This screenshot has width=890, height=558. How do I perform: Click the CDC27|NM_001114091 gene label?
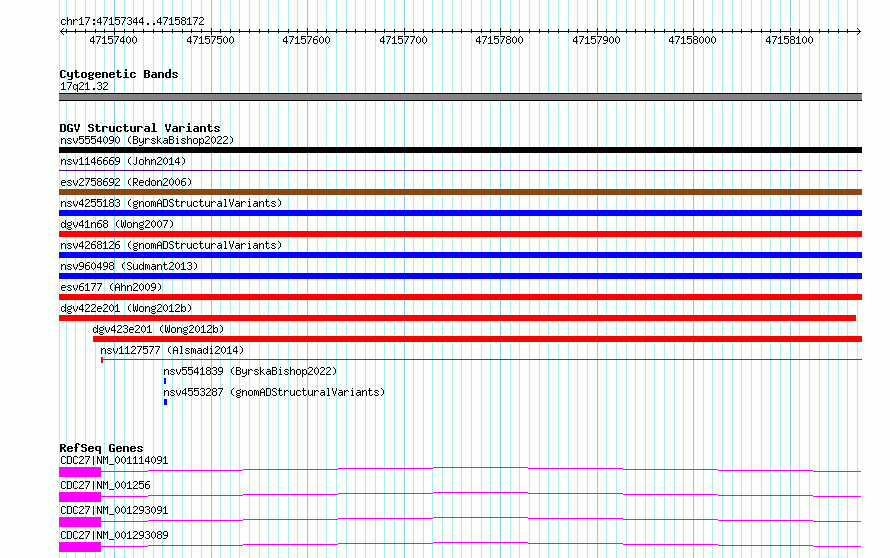point(114,460)
